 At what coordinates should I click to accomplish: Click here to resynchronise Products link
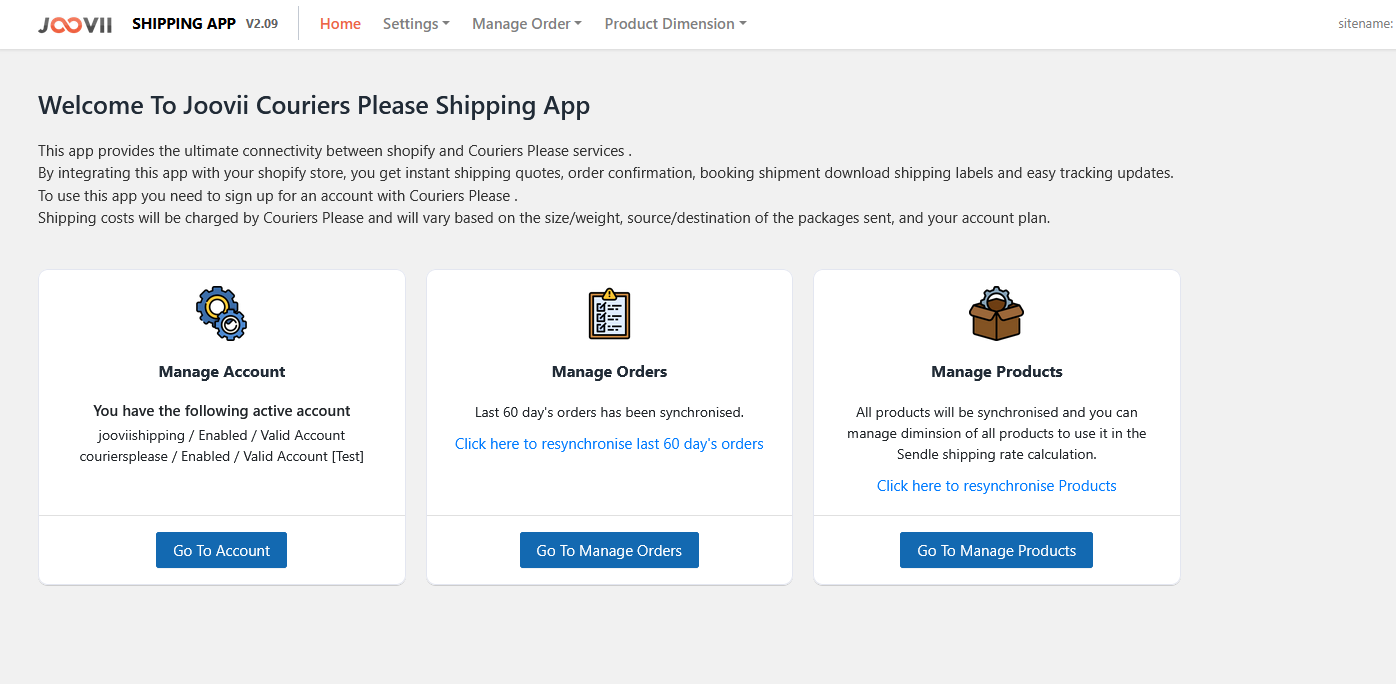click(x=997, y=486)
